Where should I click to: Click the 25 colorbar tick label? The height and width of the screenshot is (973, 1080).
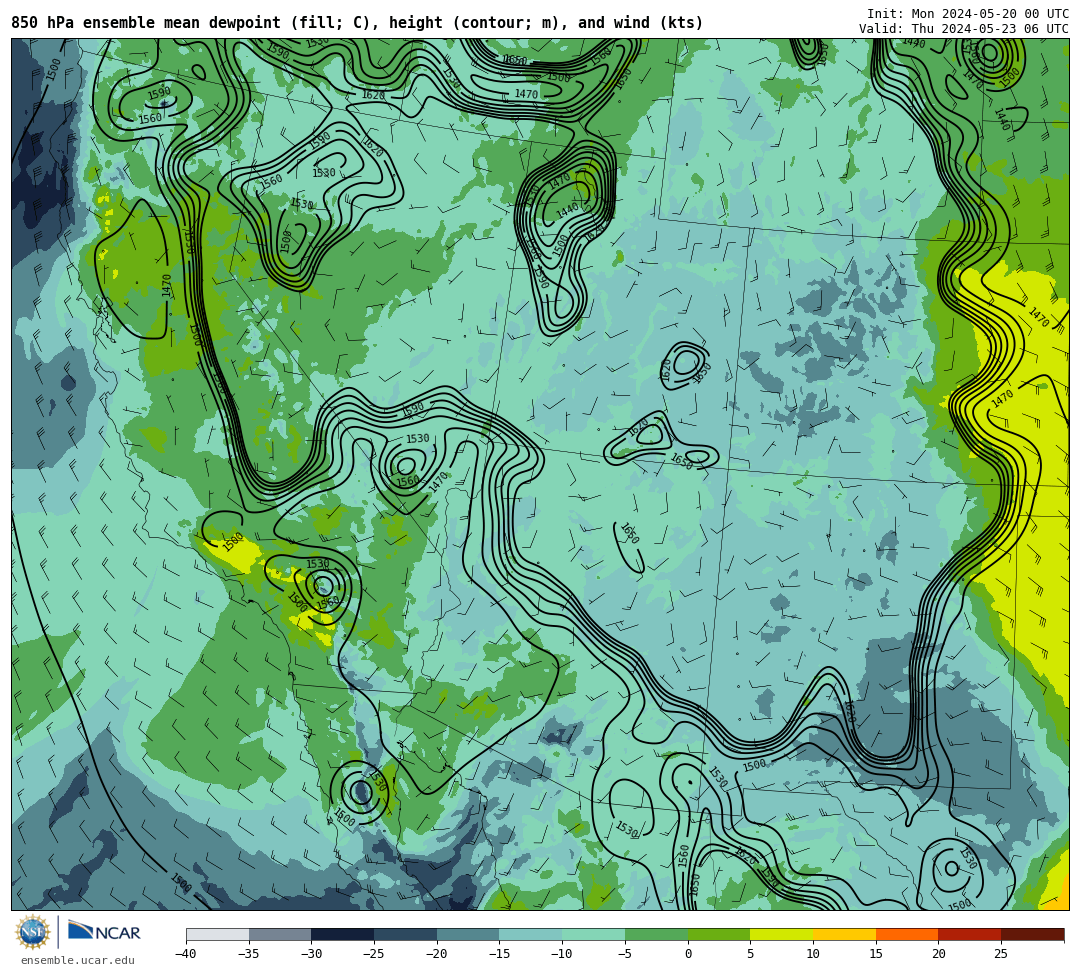(1001, 954)
